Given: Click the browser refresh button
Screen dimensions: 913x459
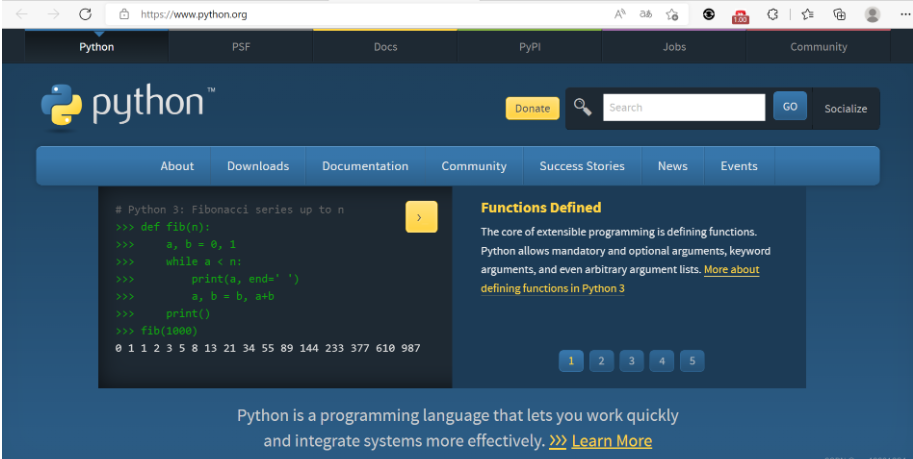Looking at the screenshot, I should pyautogui.click(x=85, y=14).
